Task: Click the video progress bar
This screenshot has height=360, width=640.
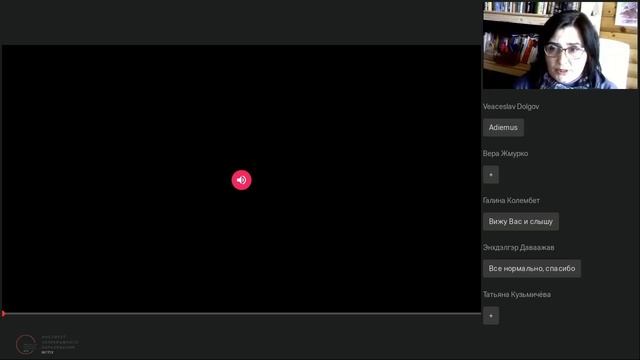Action: [x=241, y=313]
